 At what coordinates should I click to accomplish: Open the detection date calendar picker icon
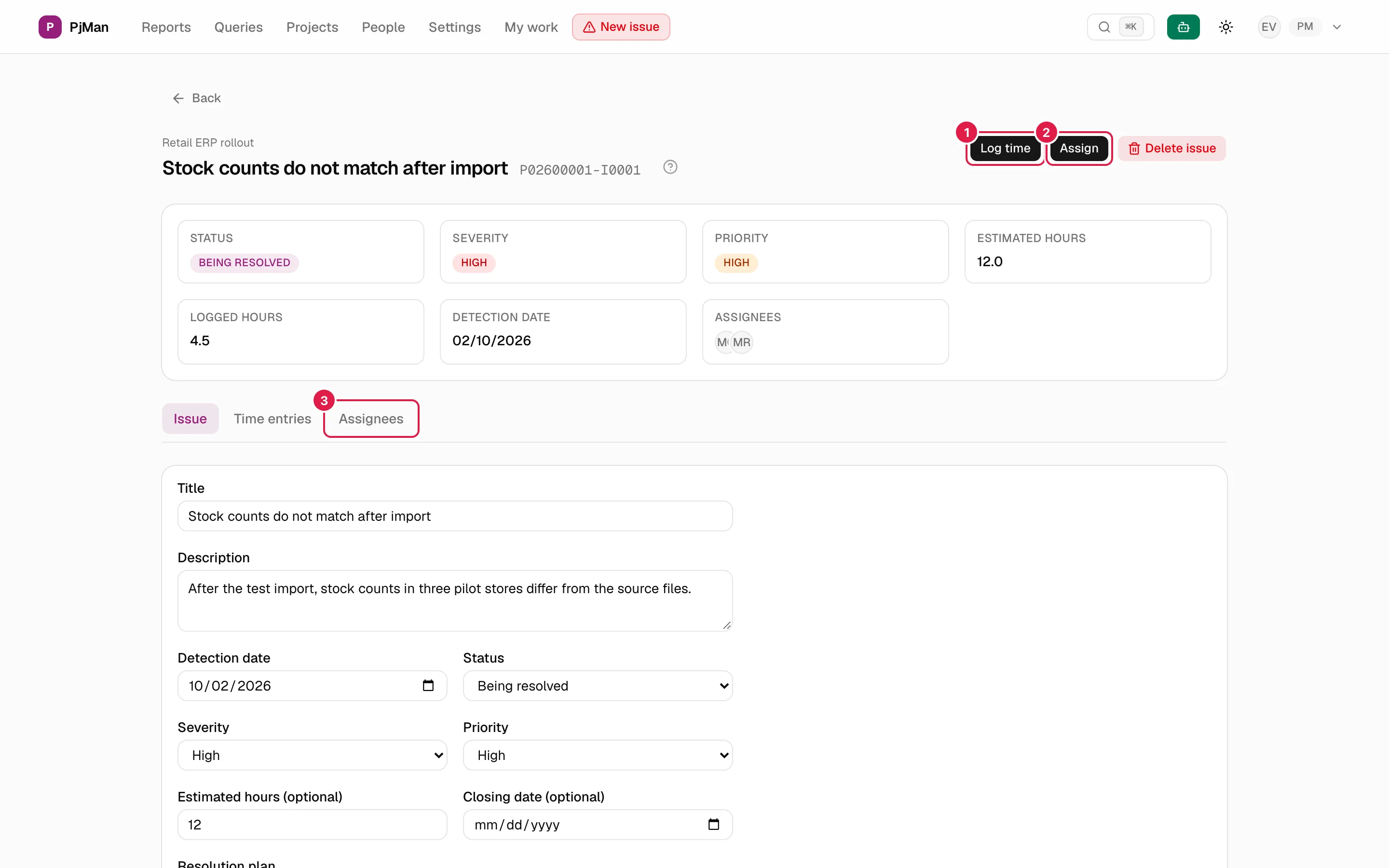428,685
